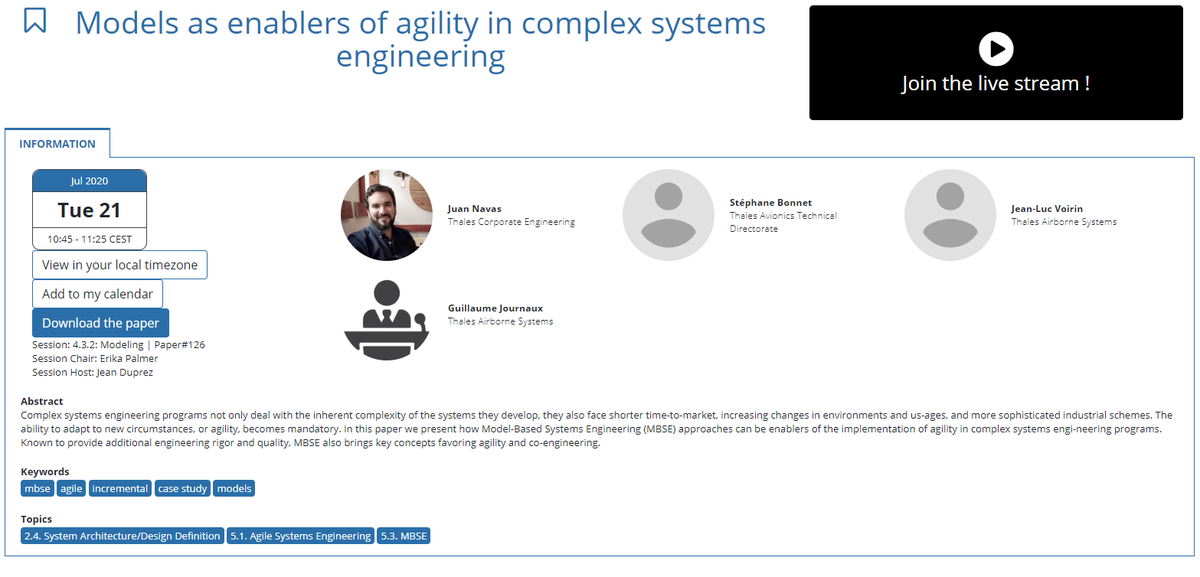Open topic 5.3 MBSE
The width and height of the screenshot is (1200, 577).
point(403,536)
